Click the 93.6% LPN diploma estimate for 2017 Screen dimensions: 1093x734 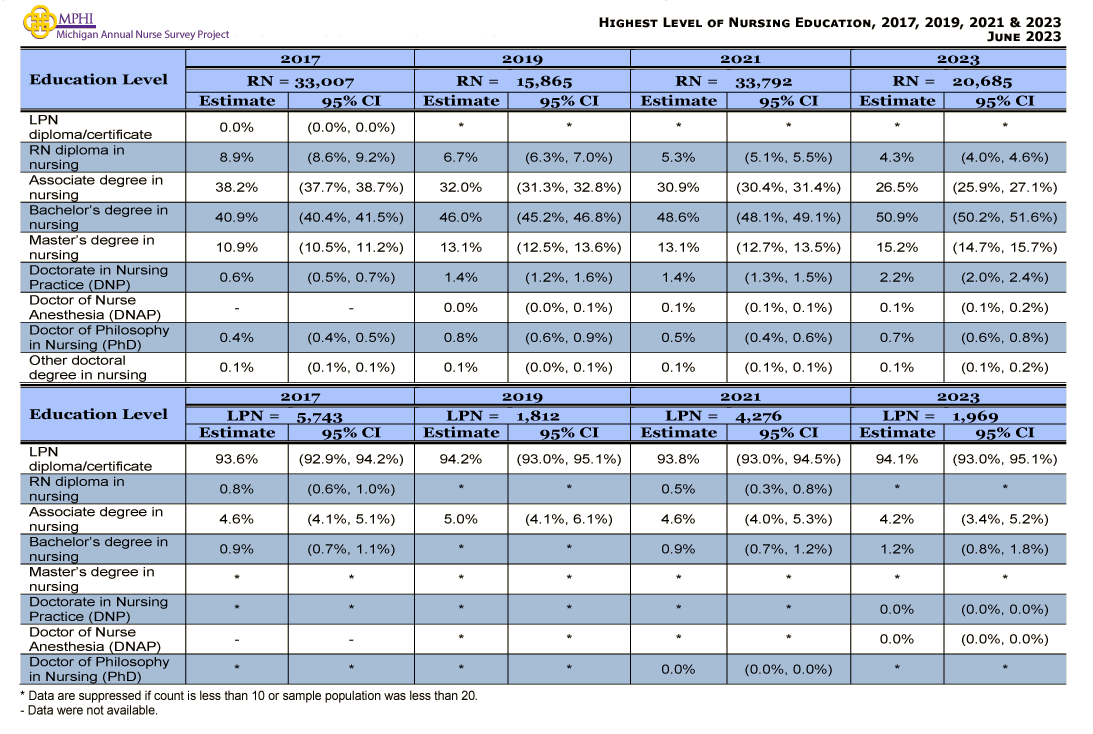point(237,459)
